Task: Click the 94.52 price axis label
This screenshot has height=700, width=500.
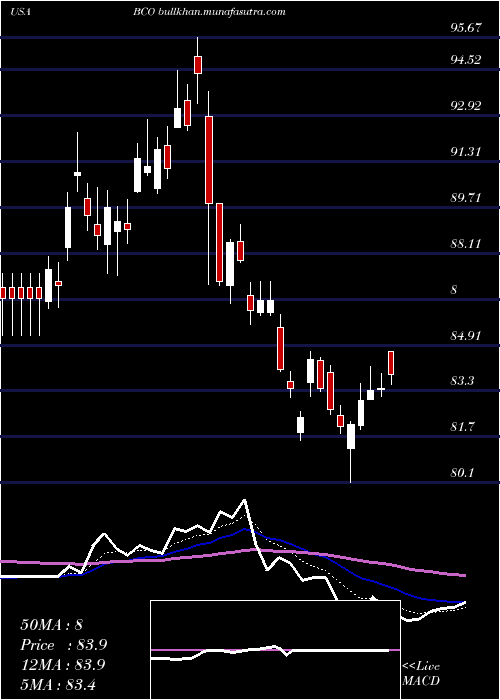Action: (466, 59)
